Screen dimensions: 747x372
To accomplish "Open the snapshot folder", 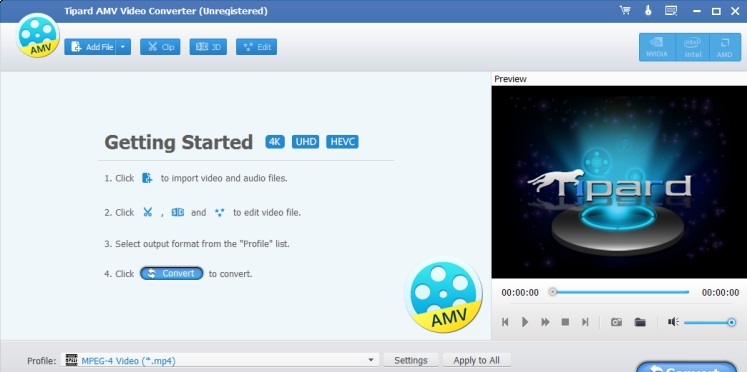I will [640, 322].
